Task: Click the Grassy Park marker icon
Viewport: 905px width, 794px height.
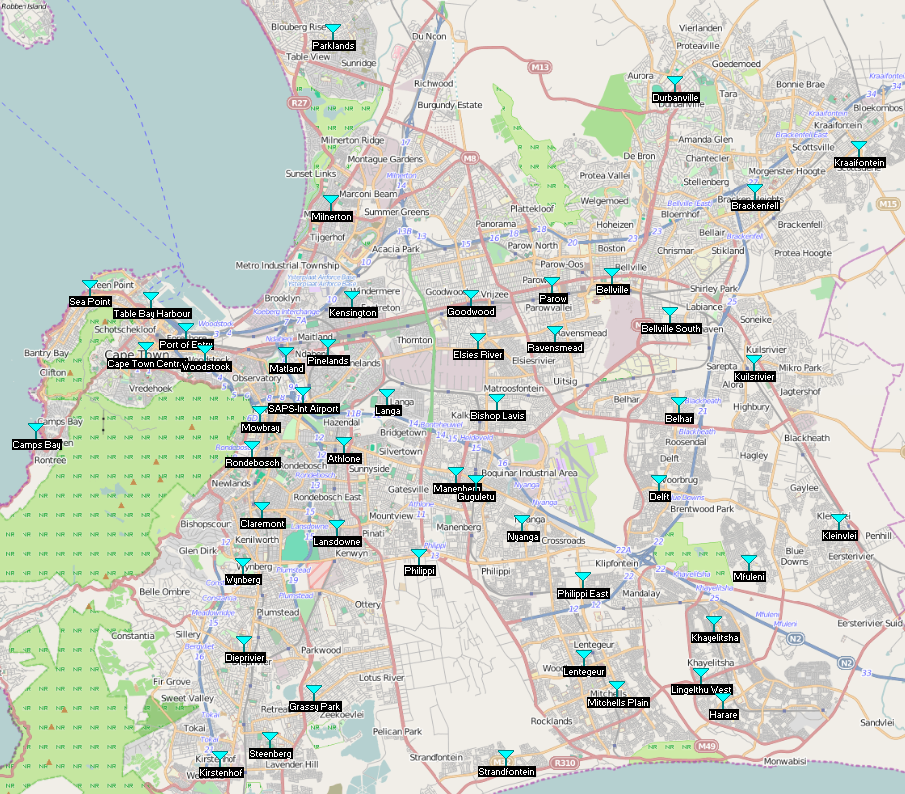Action: point(314,692)
